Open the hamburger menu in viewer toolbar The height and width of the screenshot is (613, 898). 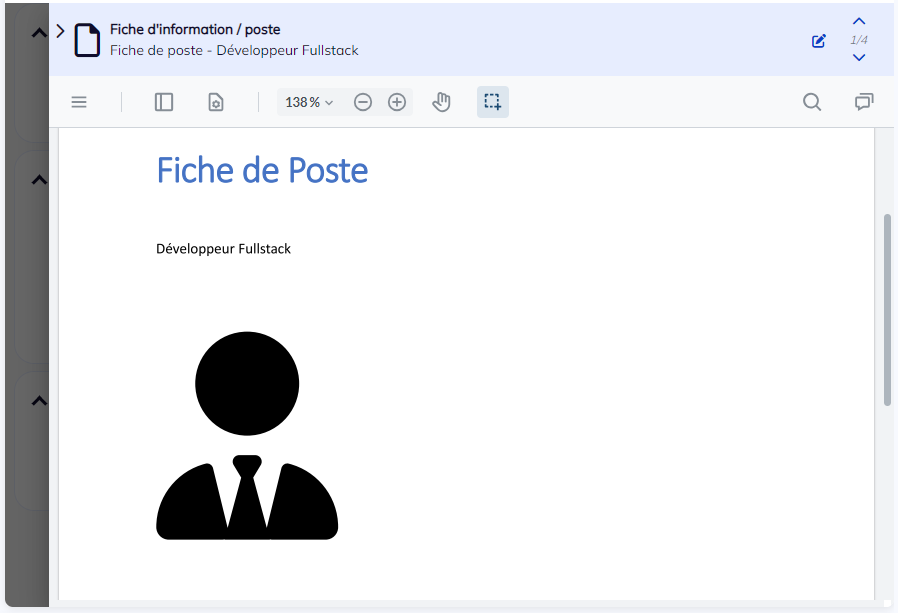pos(79,102)
